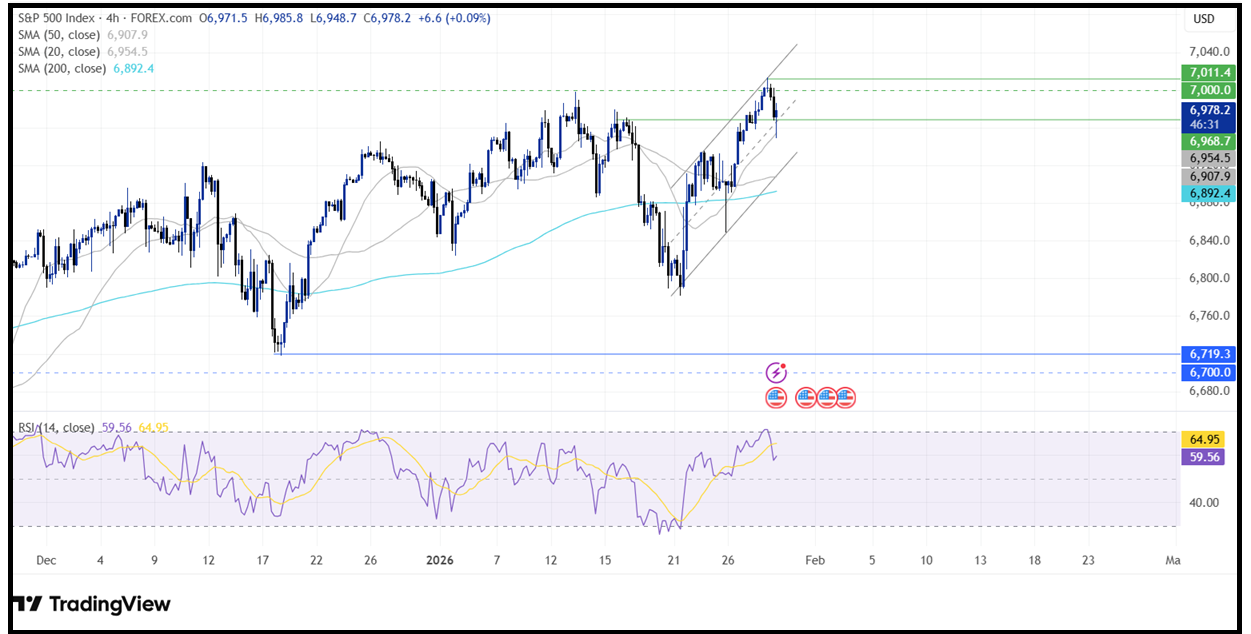Viewport: 1251px width, 634px height.
Task: Open the economic events lightning icon
Action: [776, 373]
